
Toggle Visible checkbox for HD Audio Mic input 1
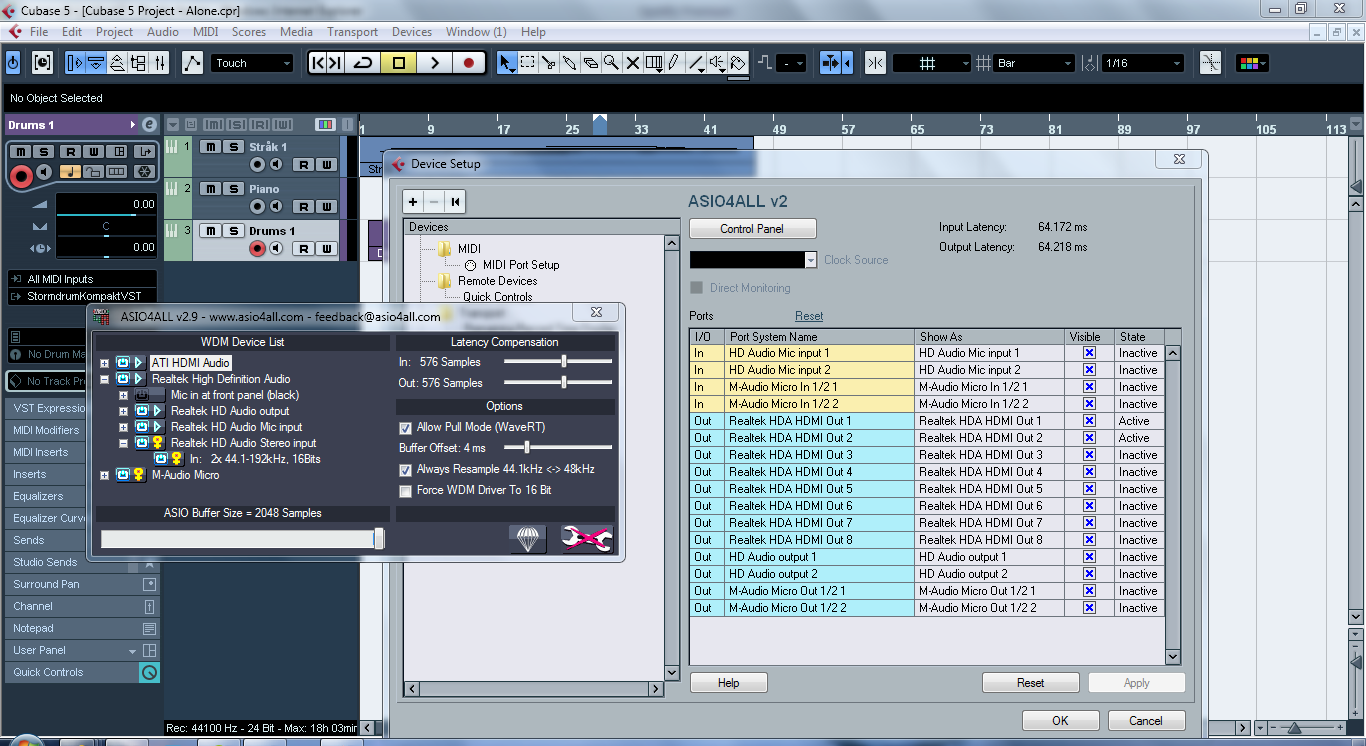click(1089, 353)
